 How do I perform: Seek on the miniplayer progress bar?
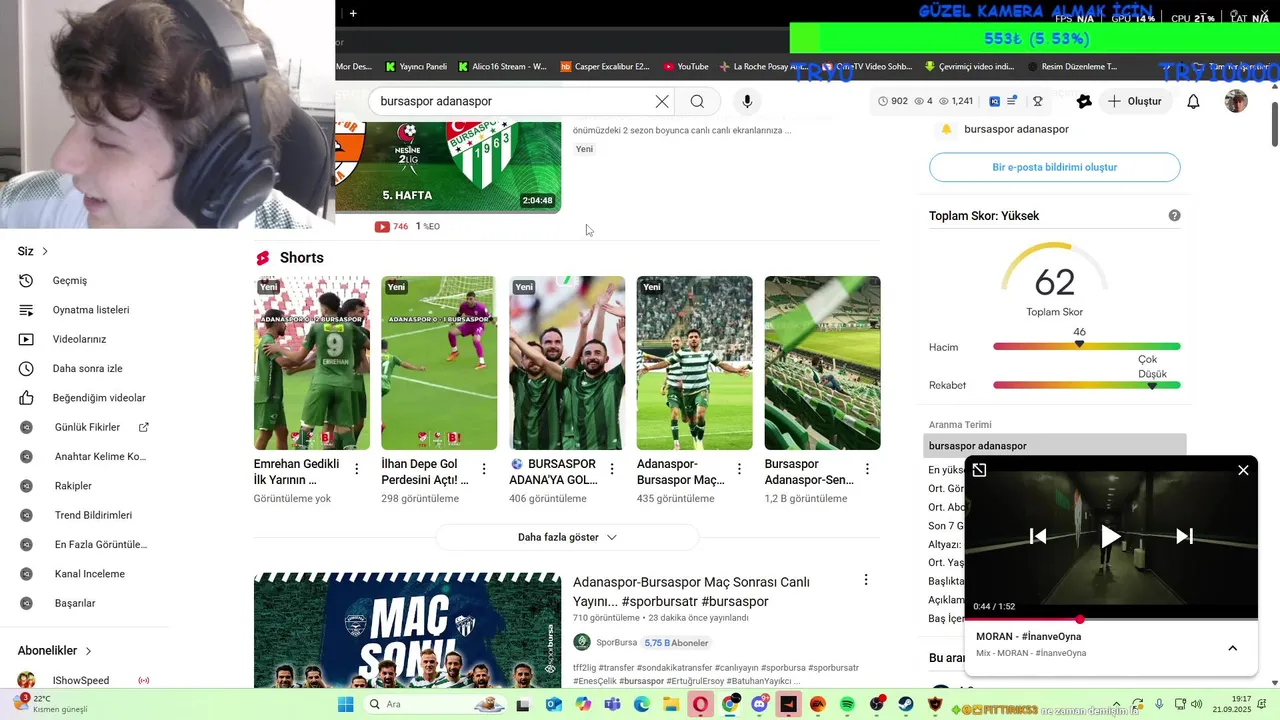1111,619
